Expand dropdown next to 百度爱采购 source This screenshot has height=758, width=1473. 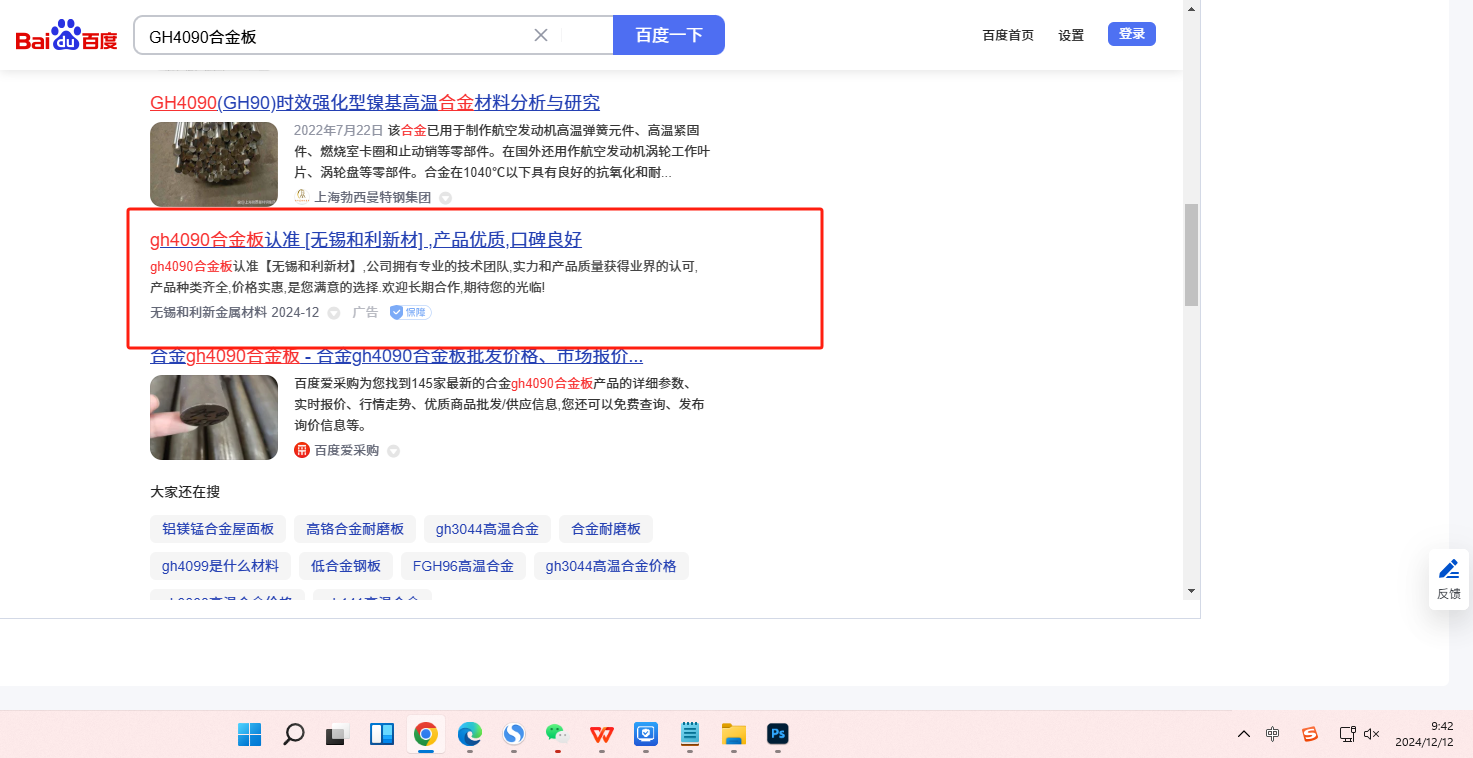click(394, 451)
